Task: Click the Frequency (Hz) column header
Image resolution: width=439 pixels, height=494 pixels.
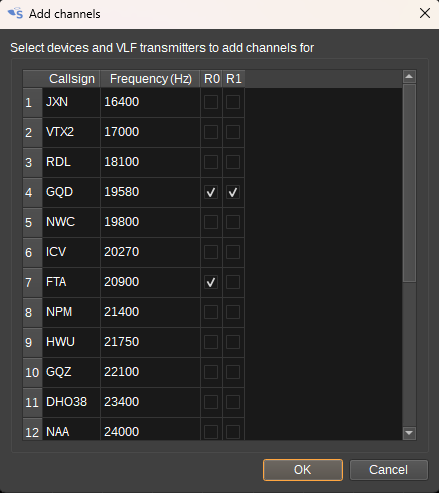Action: coord(150,79)
